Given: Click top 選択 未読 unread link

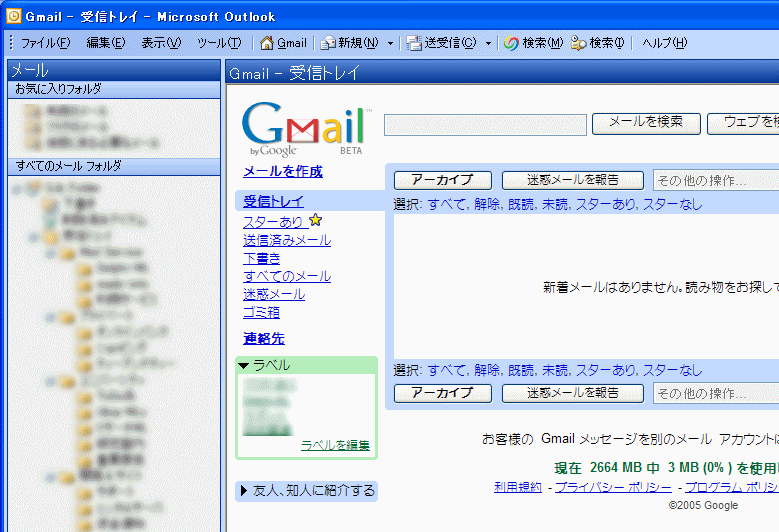Looking at the screenshot, I should [x=554, y=205].
